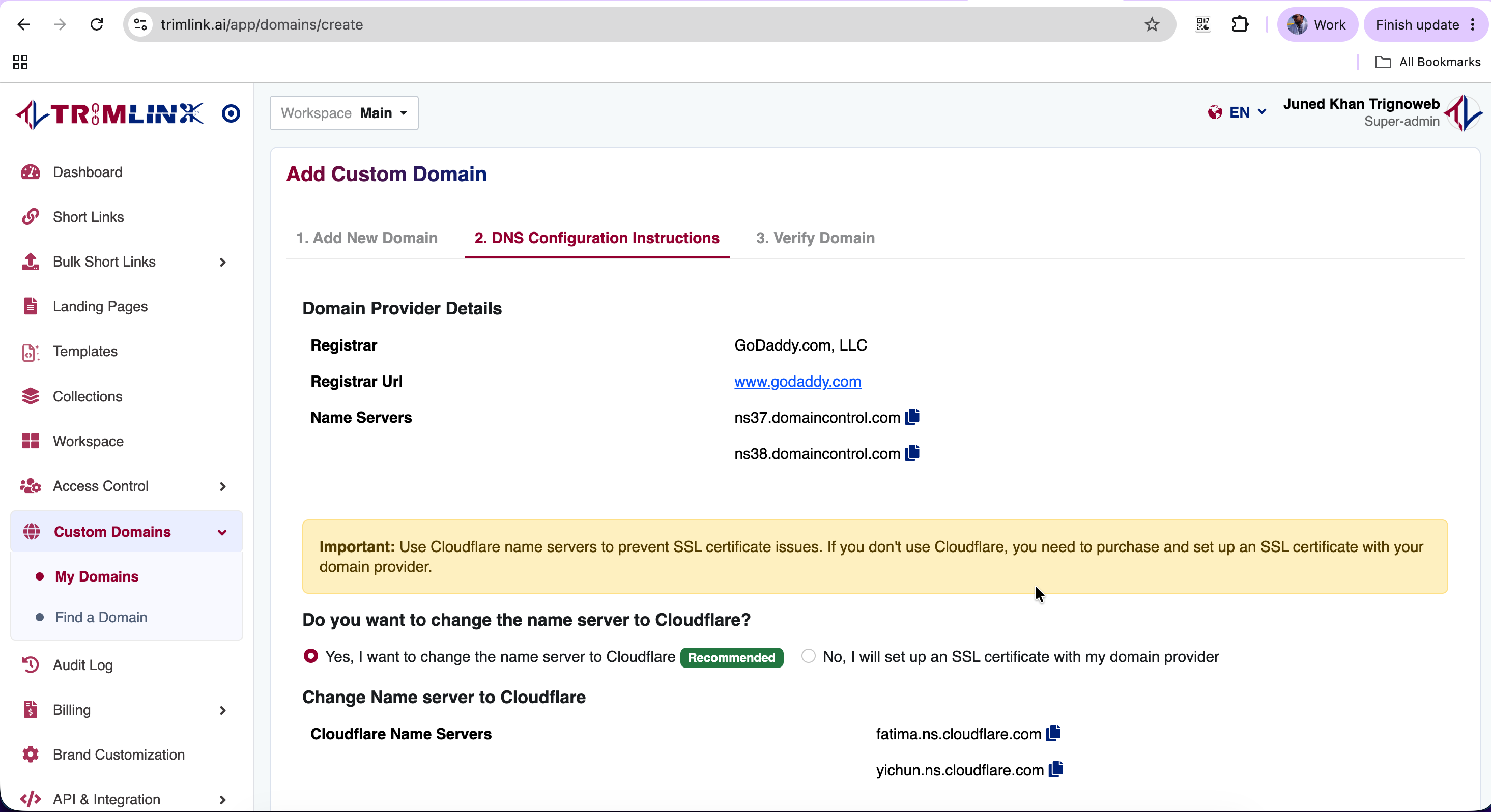The height and width of the screenshot is (812, 1491).
Task: Expand the Access Control submenu arrow
Action: click(223, 487)
